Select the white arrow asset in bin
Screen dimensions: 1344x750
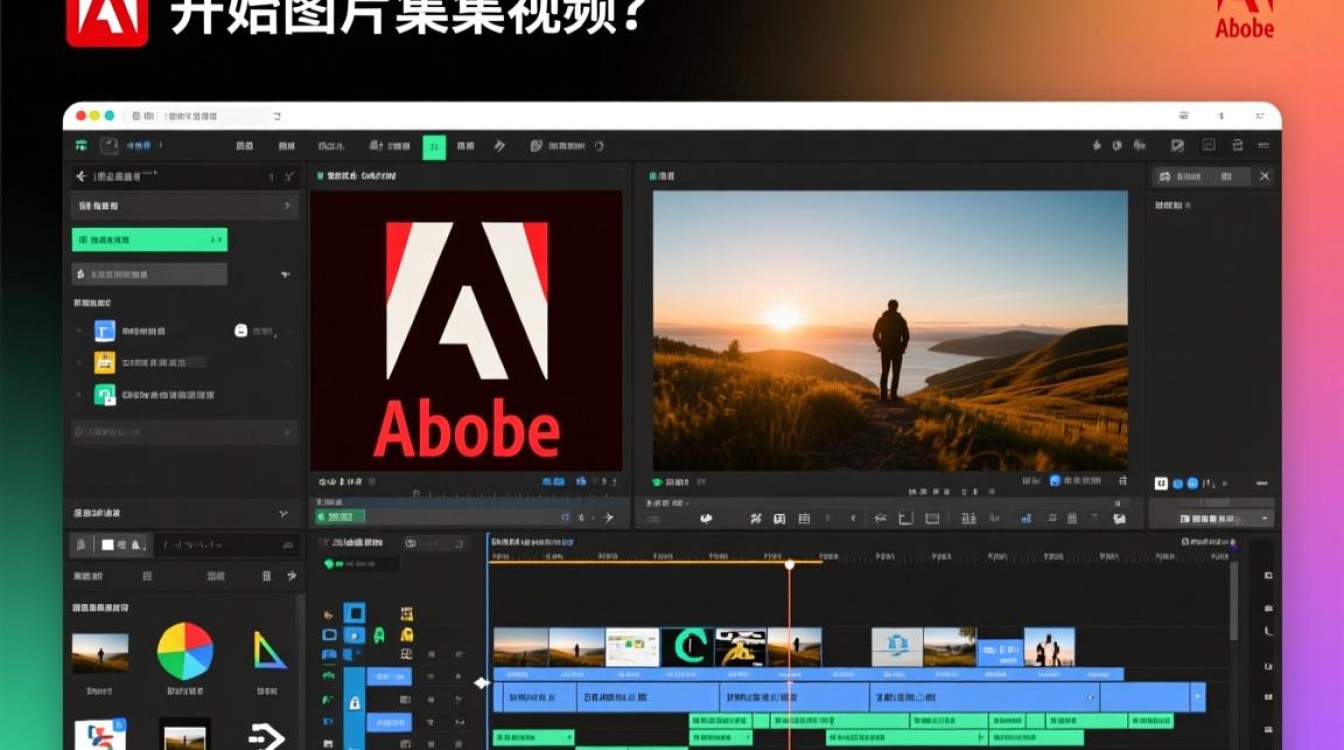(x=267, y=737)
